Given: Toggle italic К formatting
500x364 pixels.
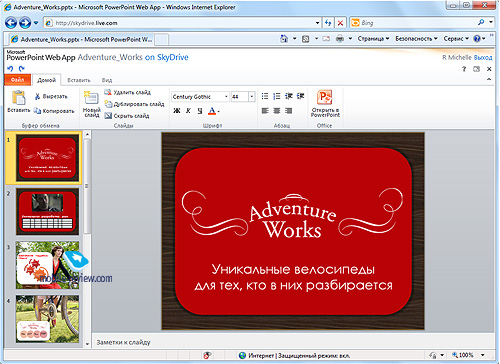Looking at the screenshot, I should [x=188, y=111].
